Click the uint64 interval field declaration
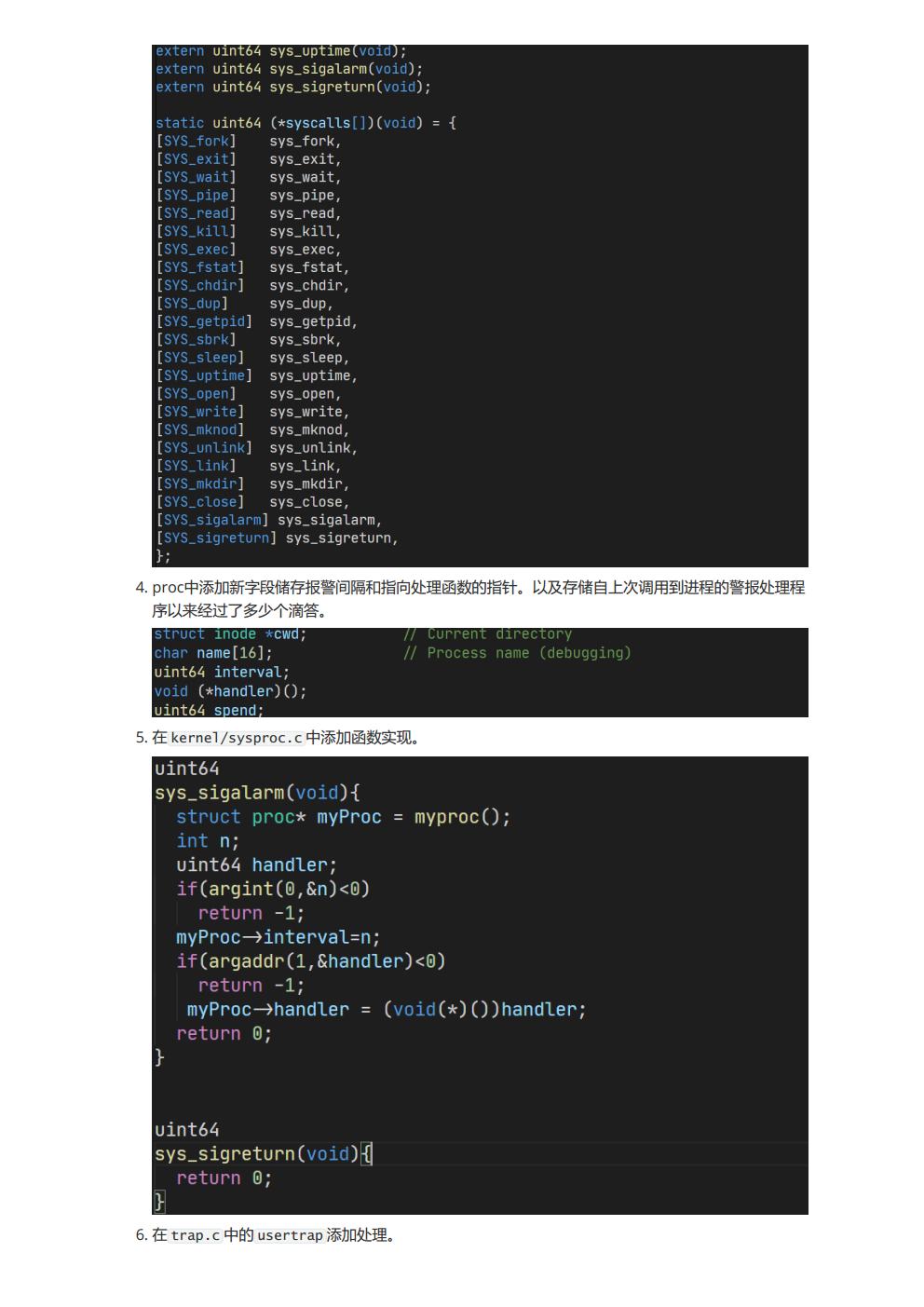This screenshot has height=1307, width=924. pyautogui.click(x=220, y=671)
